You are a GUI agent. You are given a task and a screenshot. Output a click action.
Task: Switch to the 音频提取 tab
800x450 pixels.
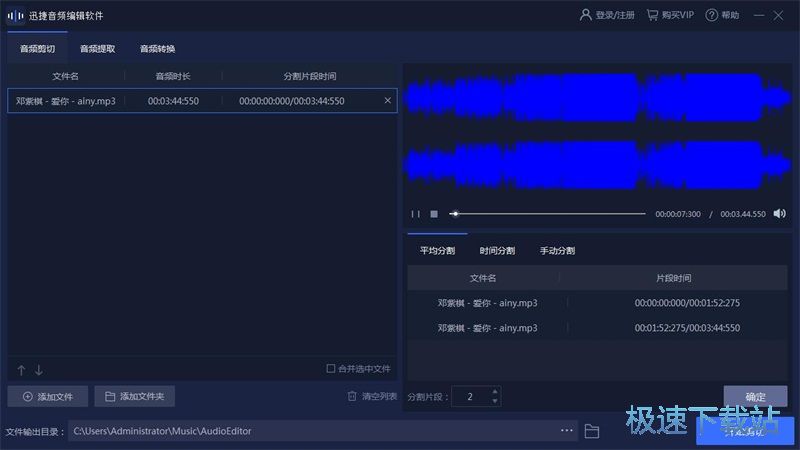click(x=98, y=48)
